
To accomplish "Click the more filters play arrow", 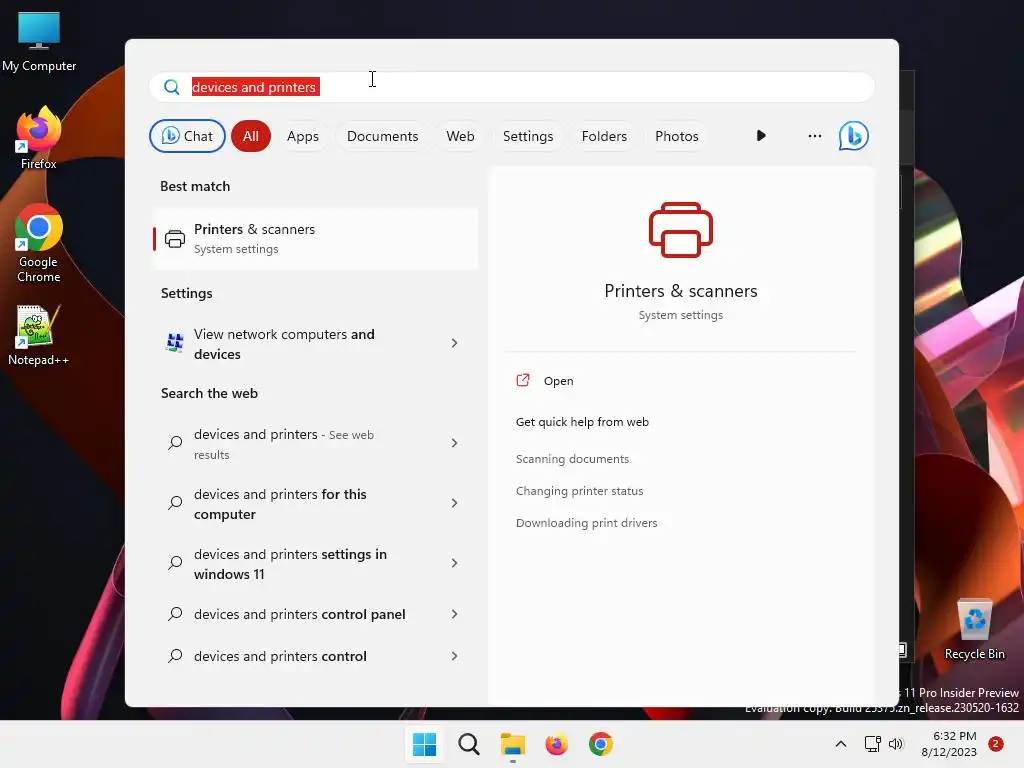I will 761,136.
